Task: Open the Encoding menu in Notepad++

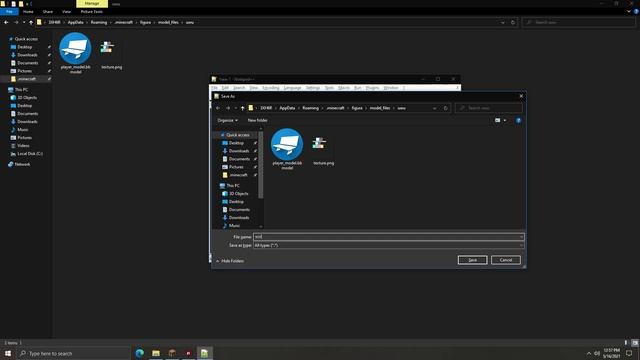Action: click(x=271, y=88)
